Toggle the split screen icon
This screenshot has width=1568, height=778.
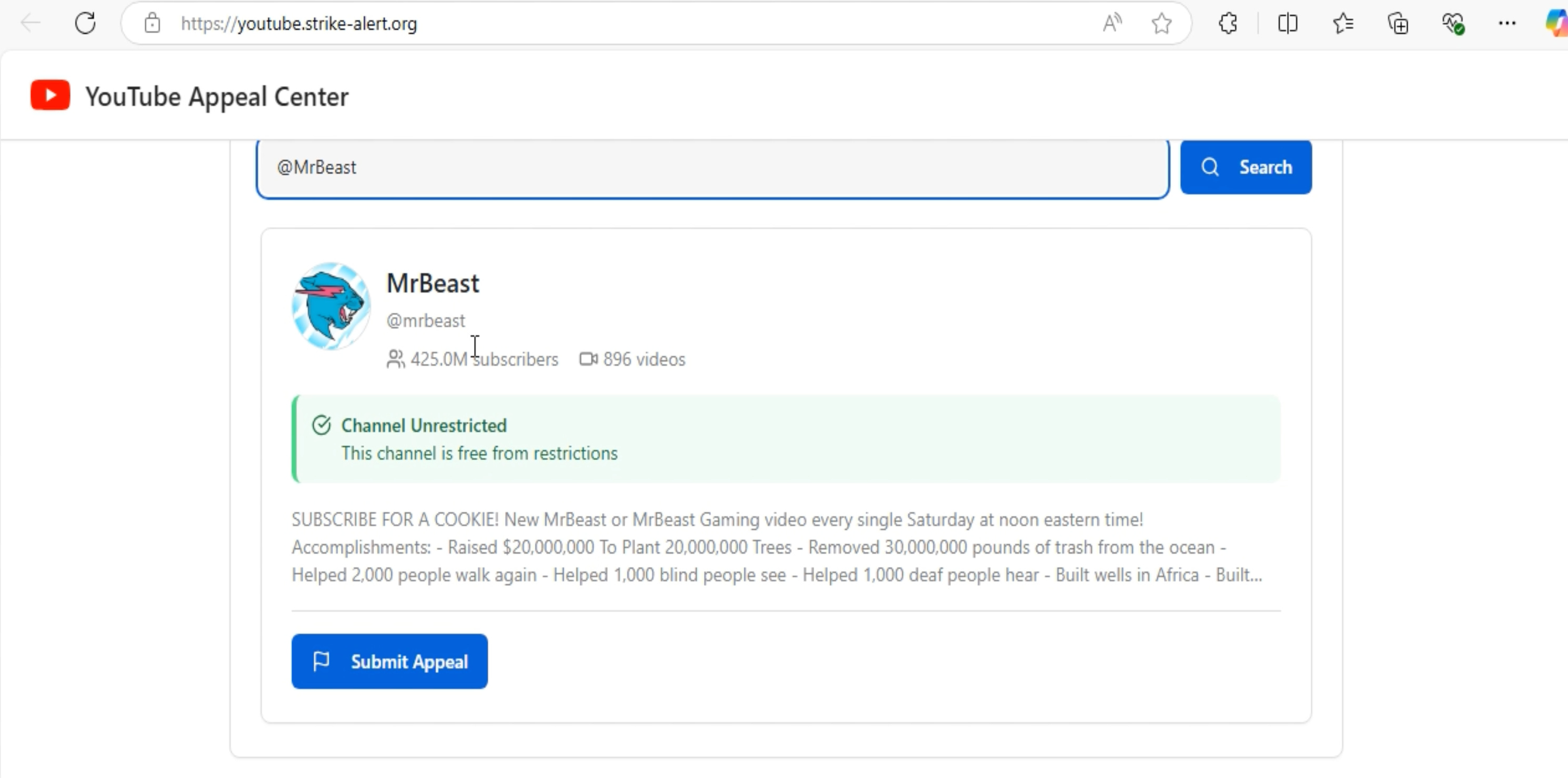[1288, 23]
